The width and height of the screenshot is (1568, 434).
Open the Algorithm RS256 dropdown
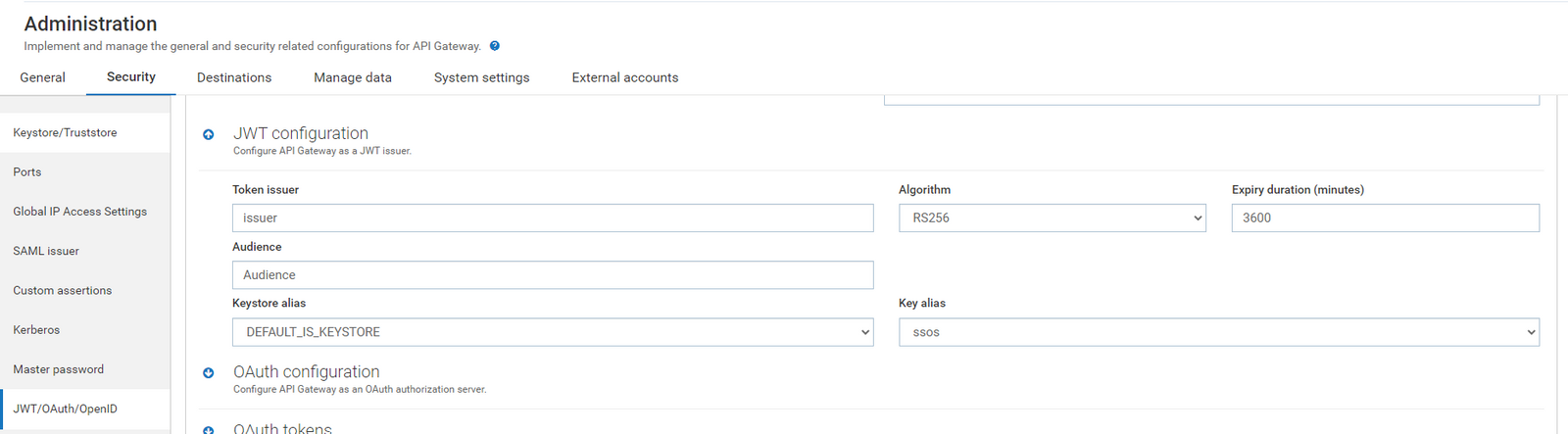tap(1052, 218)
